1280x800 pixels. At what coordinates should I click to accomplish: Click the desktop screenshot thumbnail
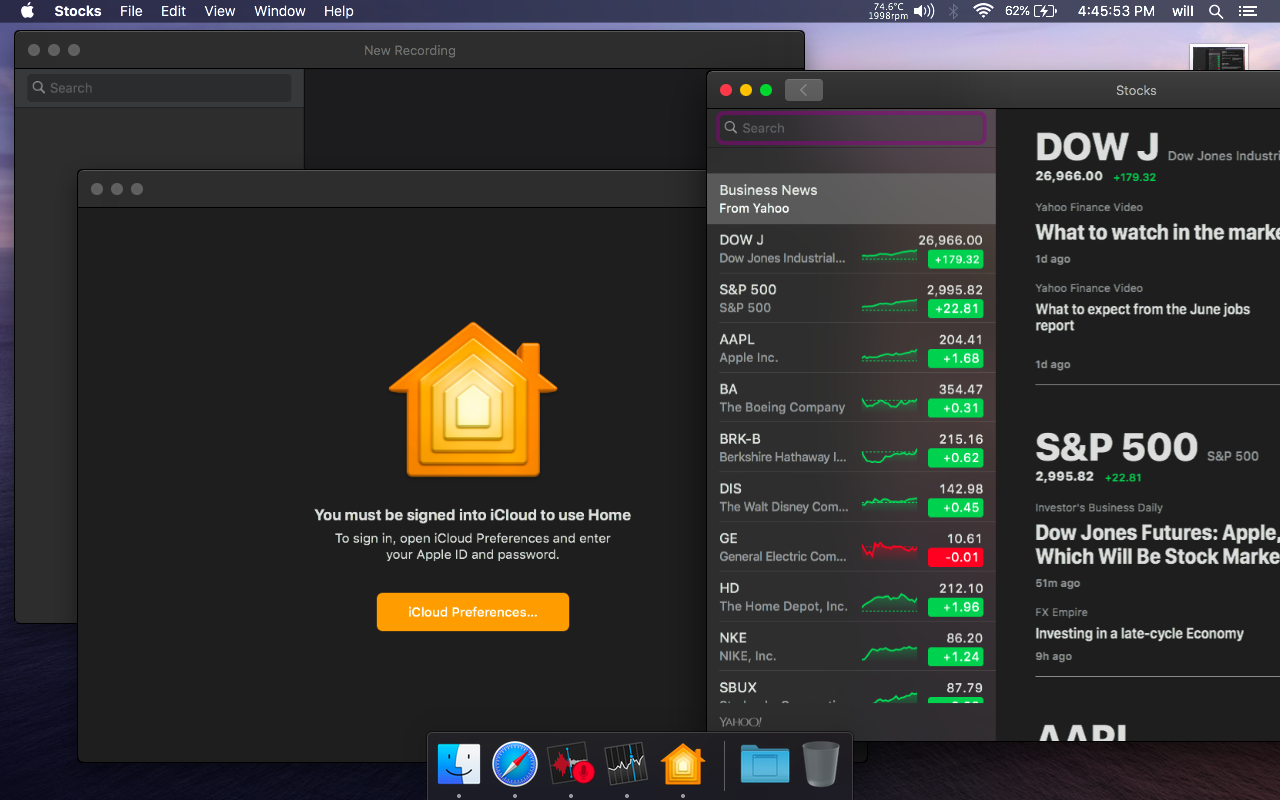1219,58
